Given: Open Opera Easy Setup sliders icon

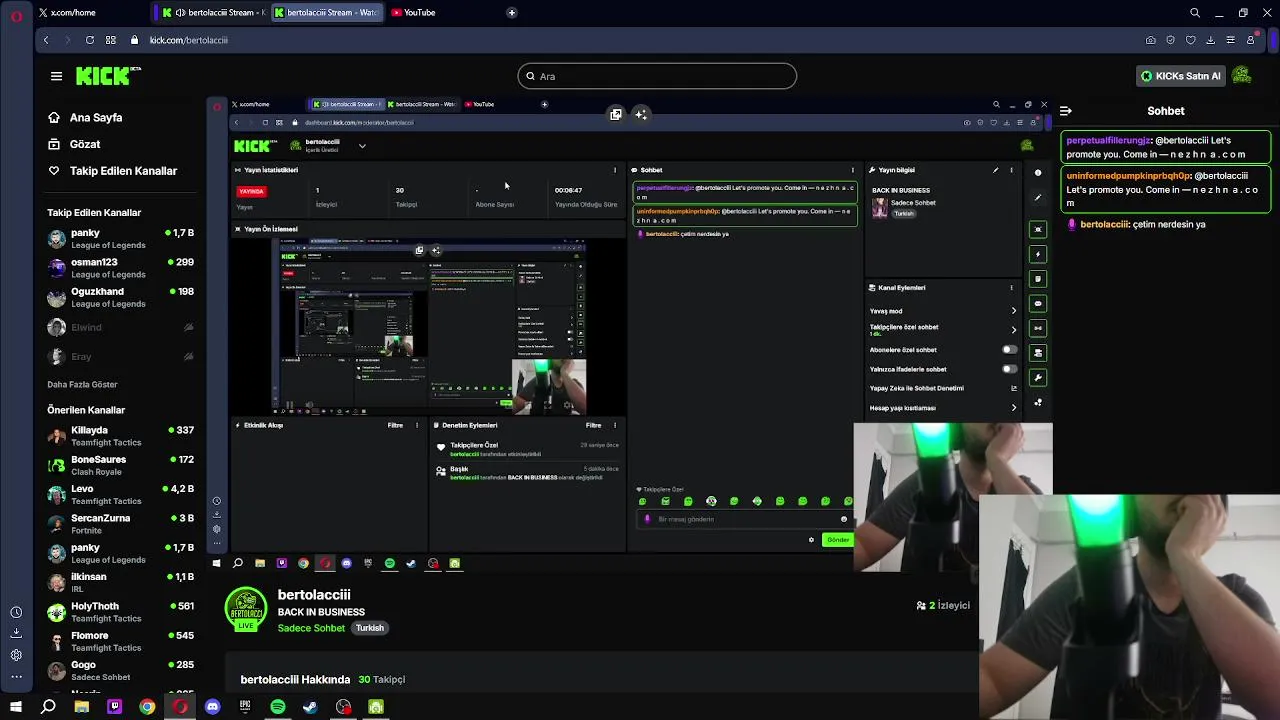Looking at the screenshot, I should pyautogui.click(x=1231, y=40).
